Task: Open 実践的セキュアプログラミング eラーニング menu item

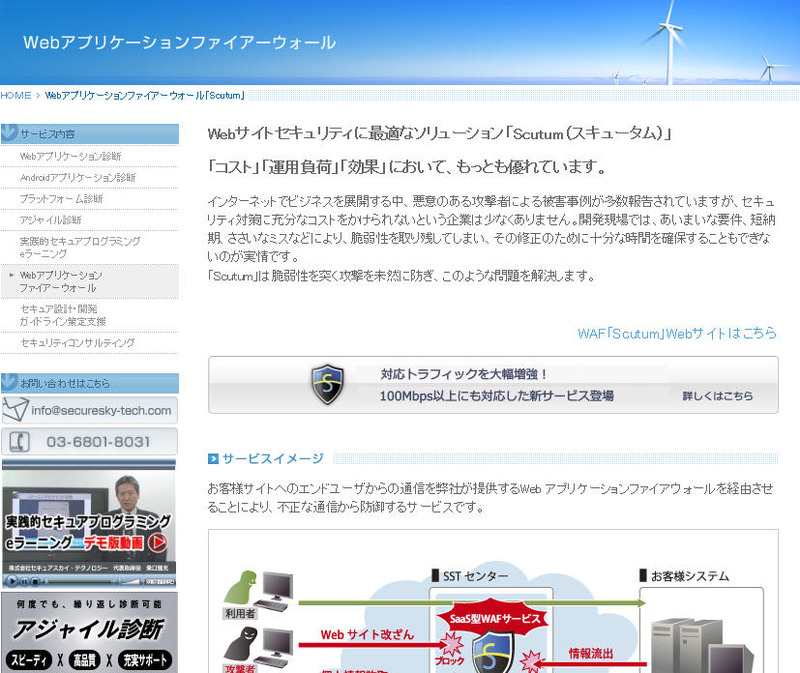Action: tap(80, 248)
